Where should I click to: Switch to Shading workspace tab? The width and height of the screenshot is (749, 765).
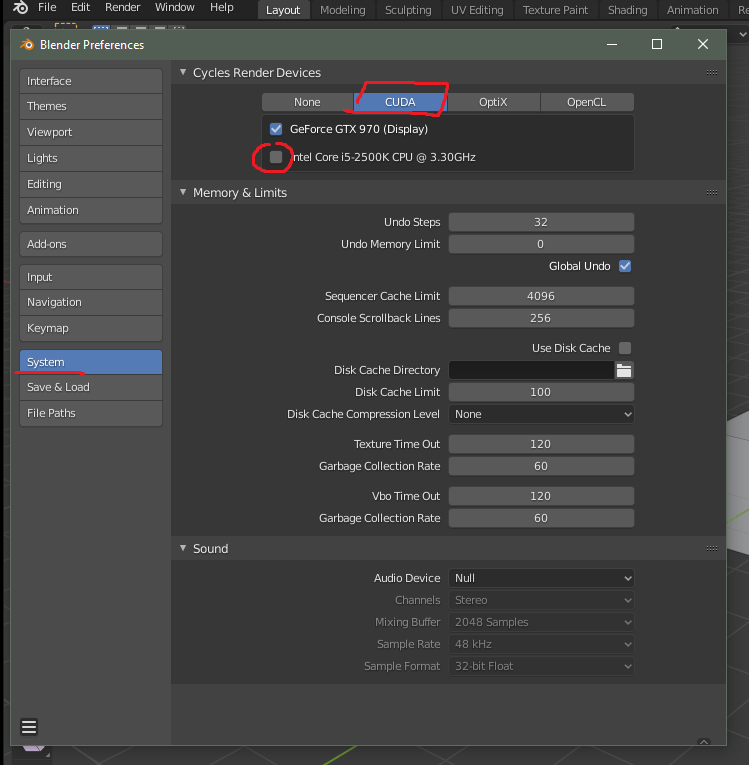pyautogui.click(x=628, y=10)
